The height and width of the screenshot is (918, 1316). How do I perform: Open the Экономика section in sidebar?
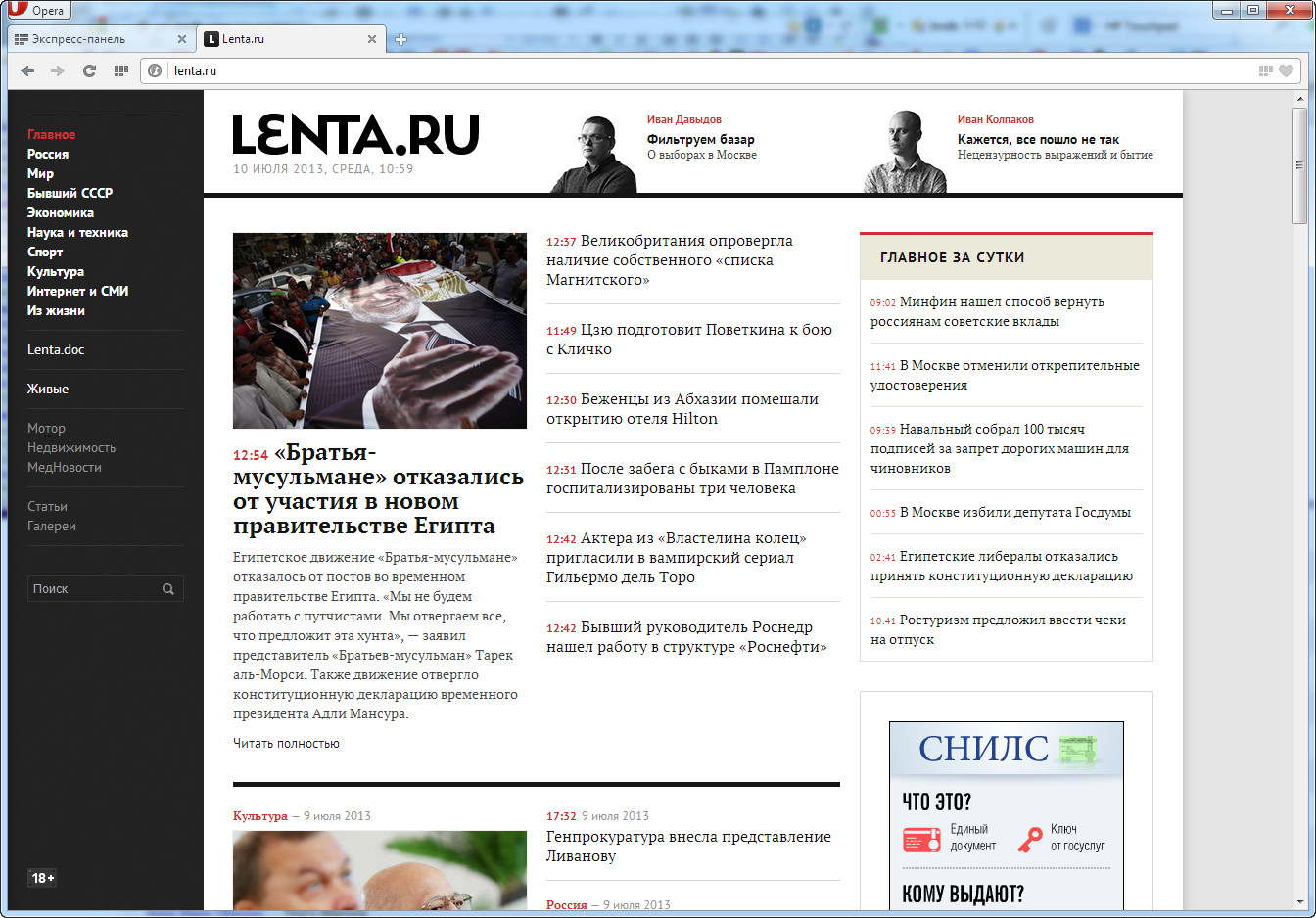(x=61, y=212)
